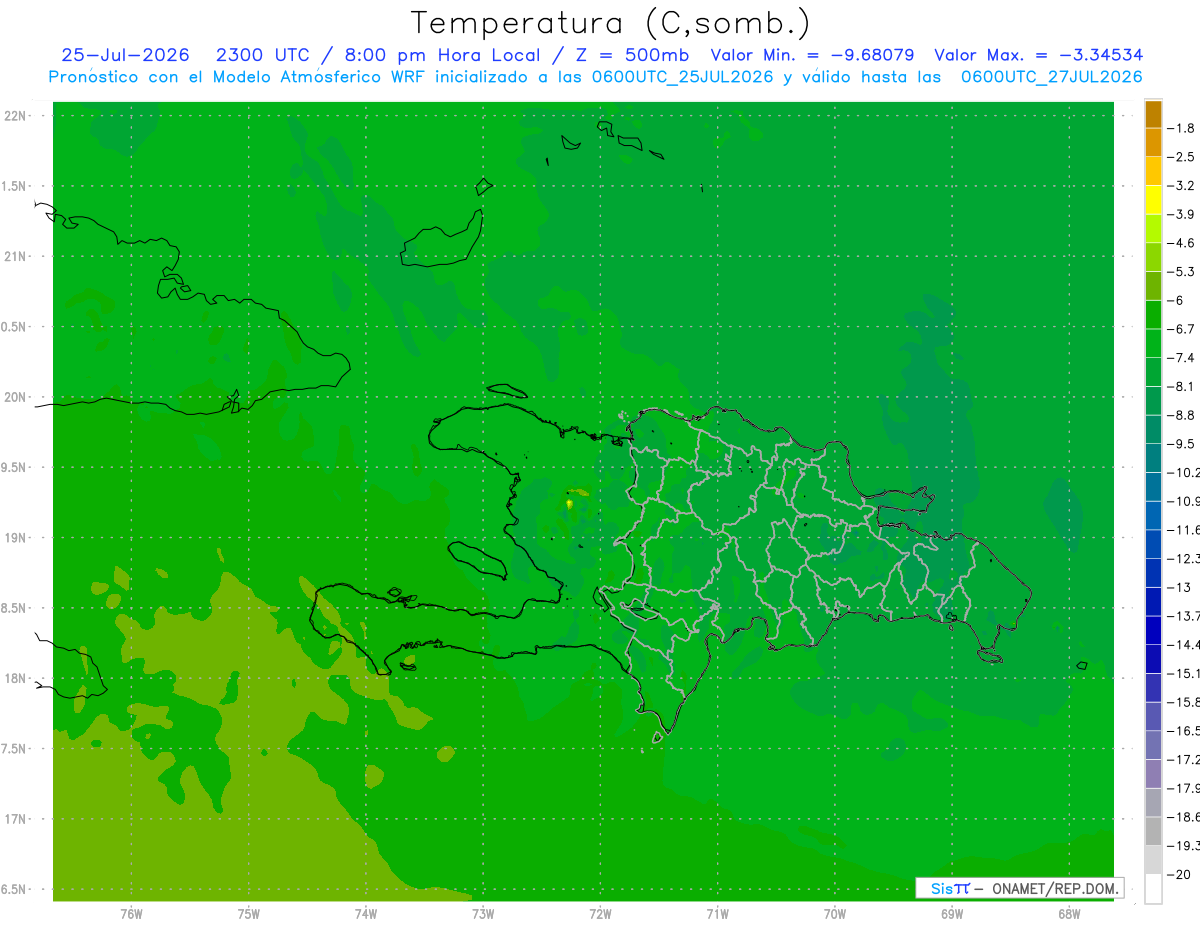Click the "20N" latitude label
This screenshot has height=927, width=1200.
(x=16, y=397)
